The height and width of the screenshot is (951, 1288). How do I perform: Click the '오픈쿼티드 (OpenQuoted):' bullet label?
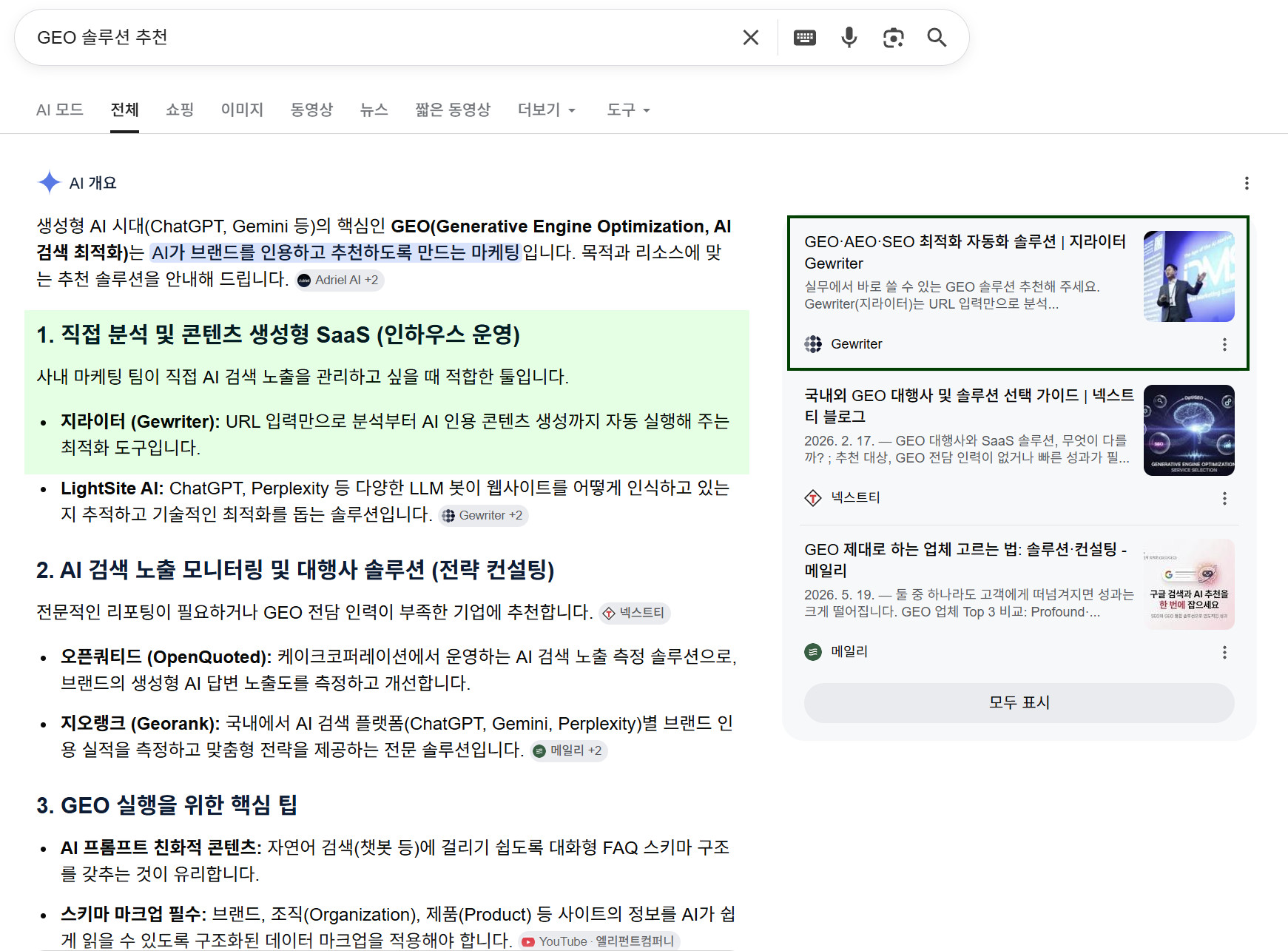coord(166,656)
